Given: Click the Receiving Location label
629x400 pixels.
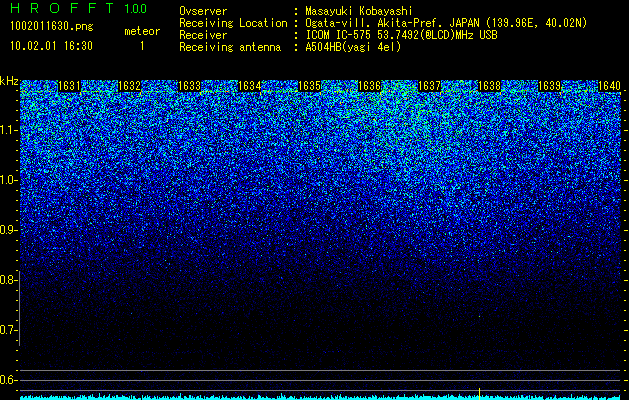Looking at the screenshot, I should click(233, 23).
